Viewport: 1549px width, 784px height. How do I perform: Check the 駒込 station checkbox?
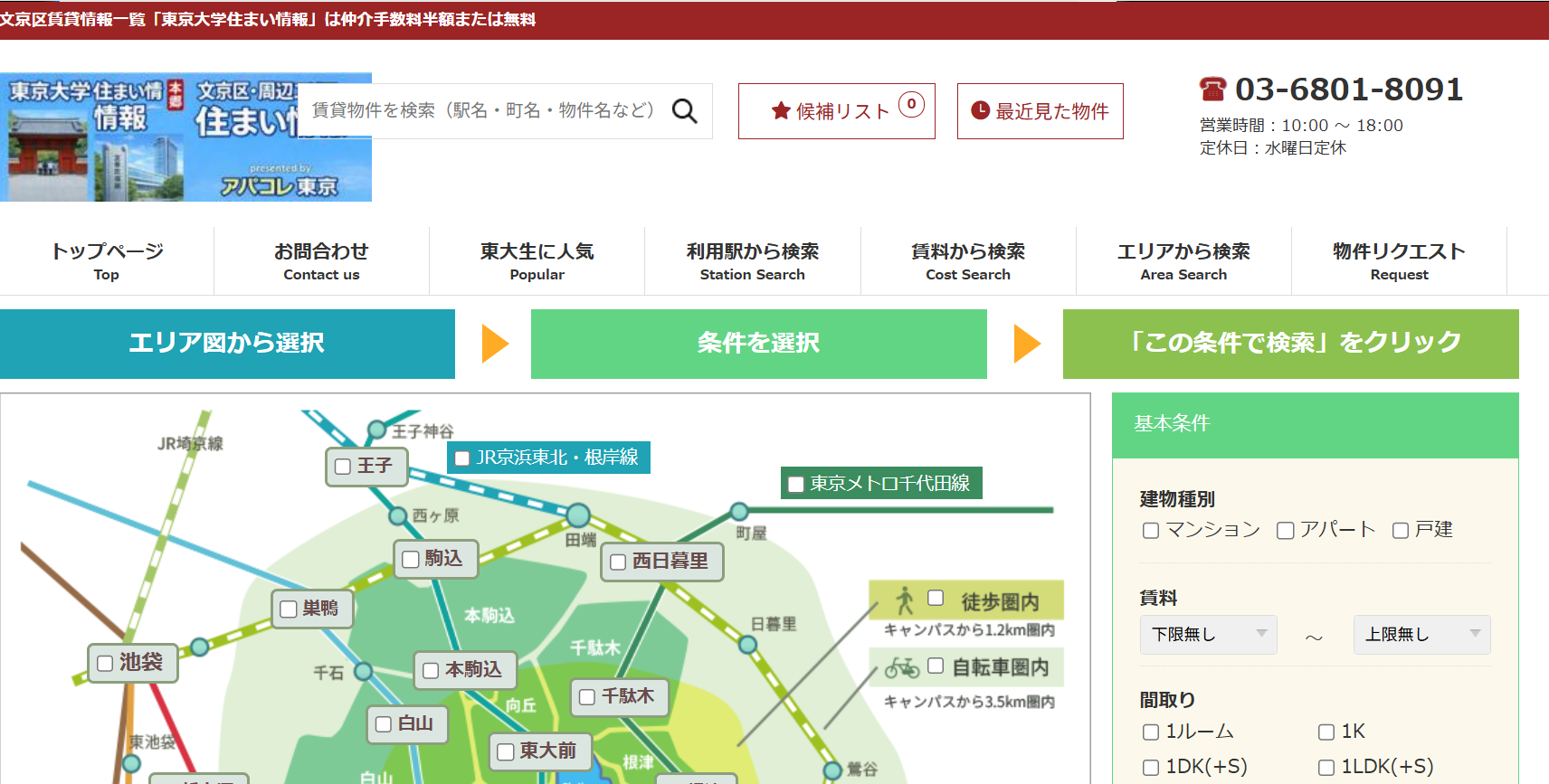coord(411,560)
